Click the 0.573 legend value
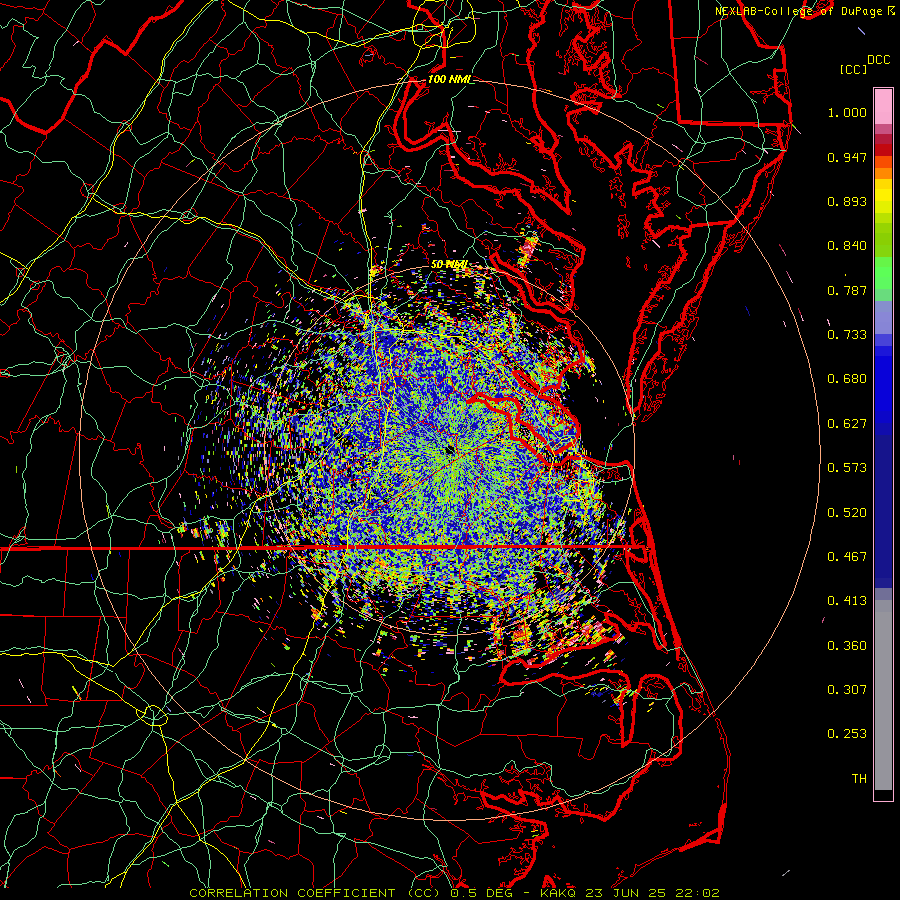The height and width of the screenshot is (900, 900). [x=847, y=468]
